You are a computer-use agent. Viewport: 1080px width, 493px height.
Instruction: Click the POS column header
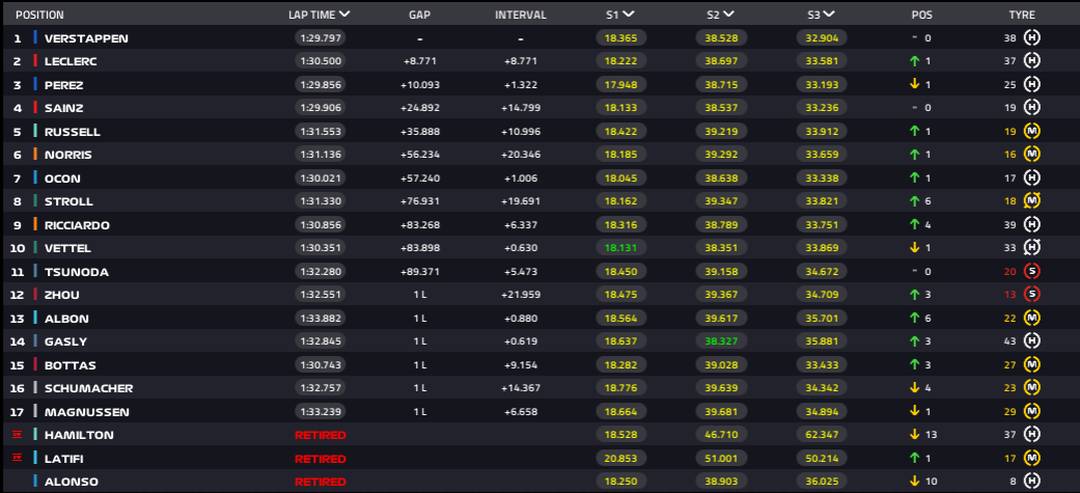pos(922,14)
